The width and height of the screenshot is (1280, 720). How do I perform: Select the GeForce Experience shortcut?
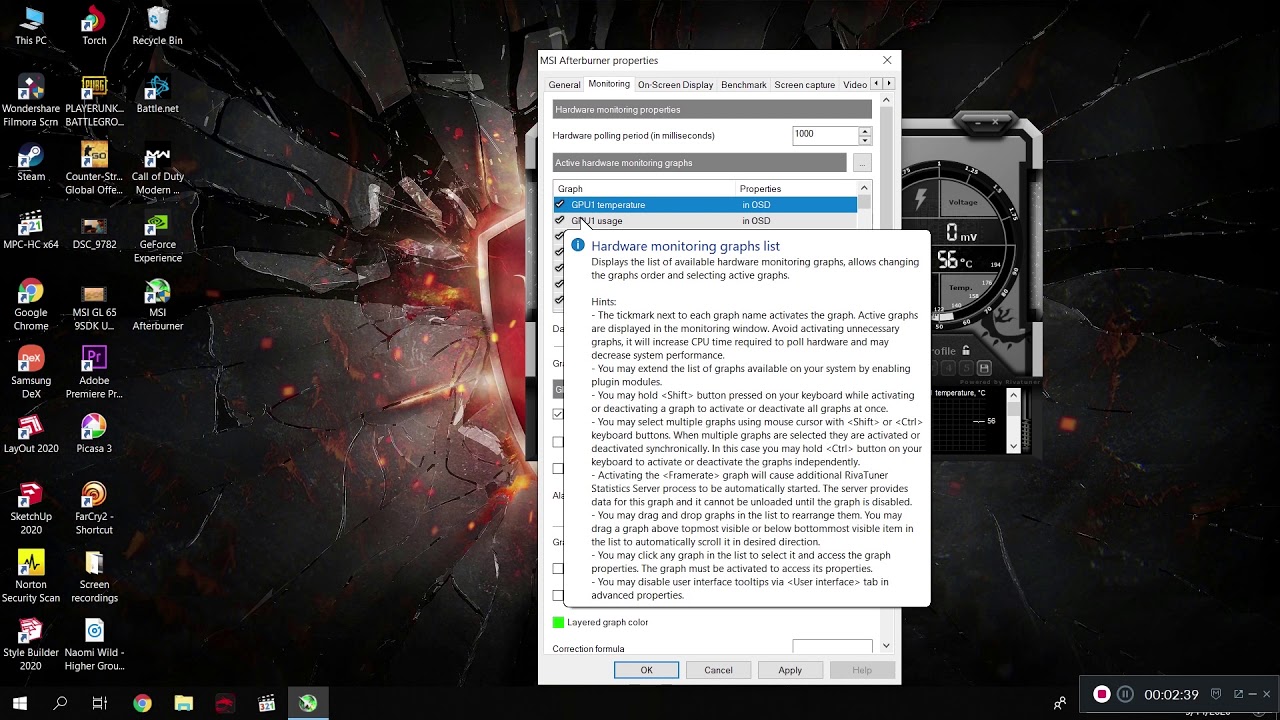coord(157,238)
